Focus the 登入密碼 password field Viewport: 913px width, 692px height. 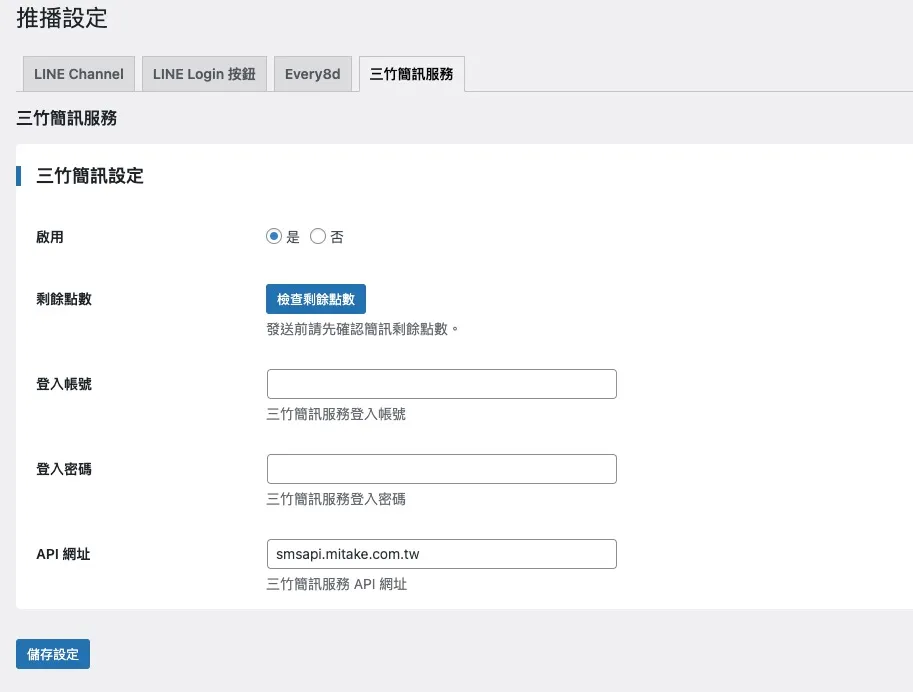coord(441,468)
